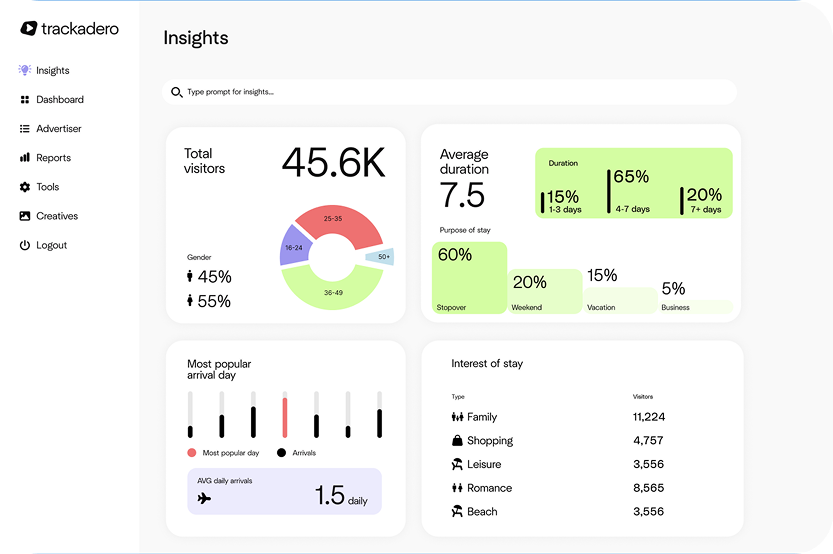The image size is (833, 554).
Task: Click the Logout power icon
Action: click(25, 245)
